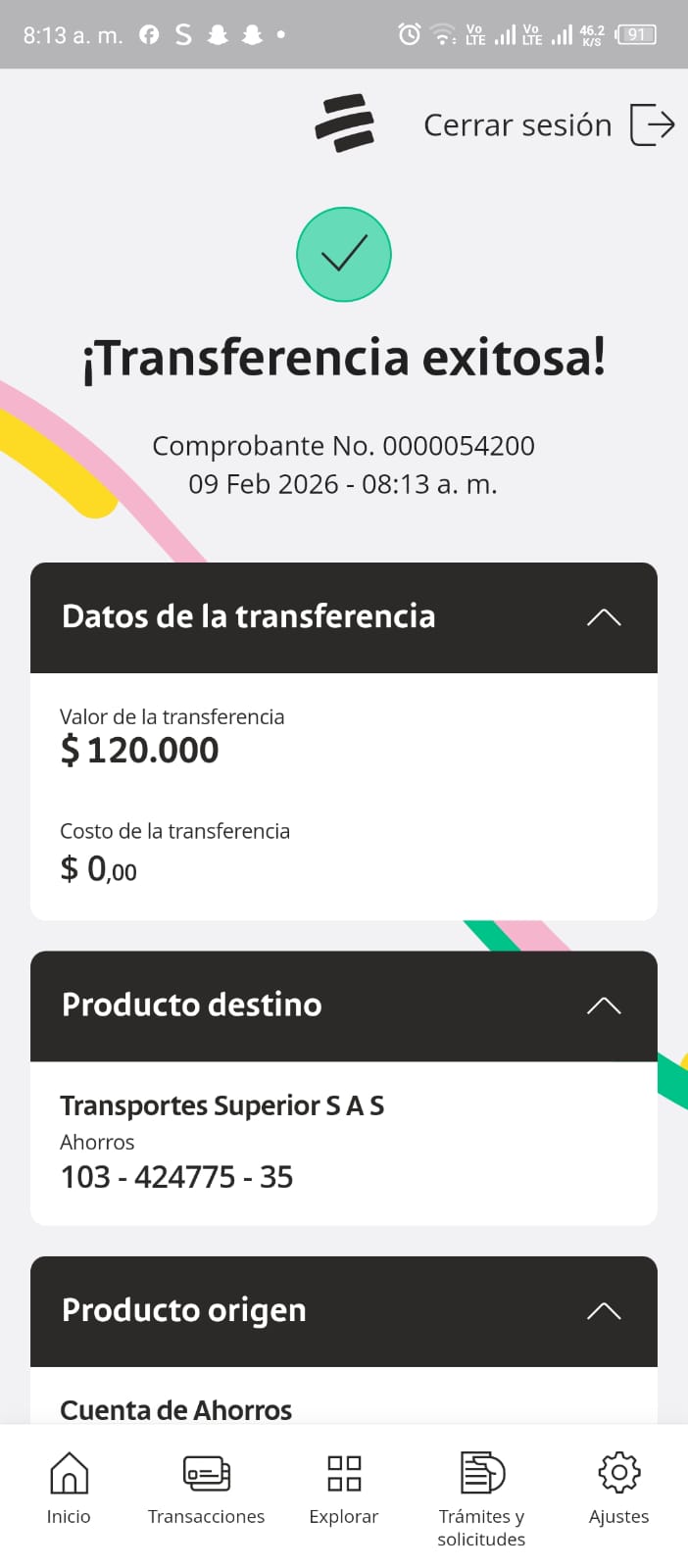
Task: Tap the destination account number 103 - 424775 - 35
Action: (176, 1176)
